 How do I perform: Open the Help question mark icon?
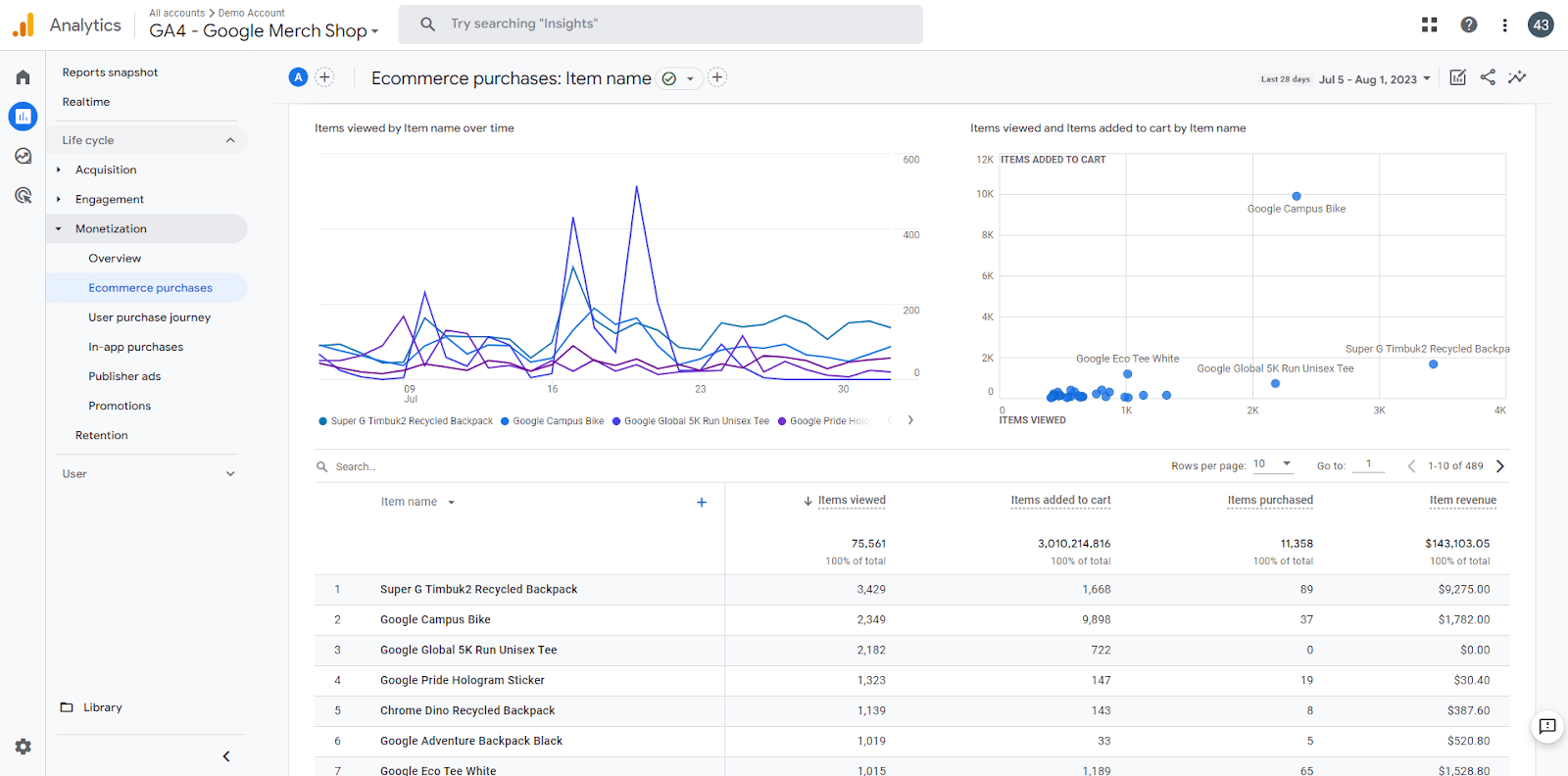click(1468, 24)
